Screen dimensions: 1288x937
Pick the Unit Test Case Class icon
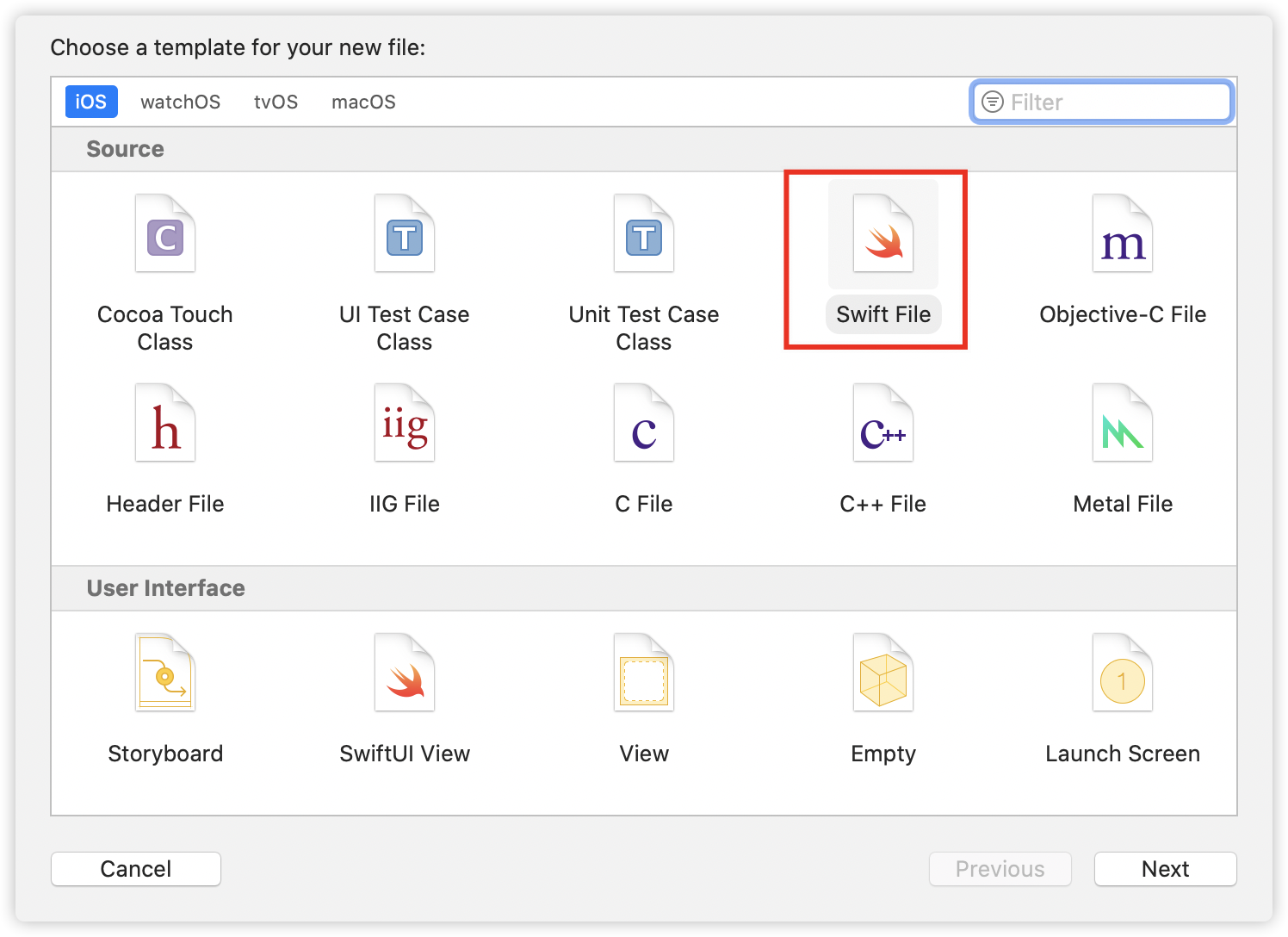click(x=644, y=233)
